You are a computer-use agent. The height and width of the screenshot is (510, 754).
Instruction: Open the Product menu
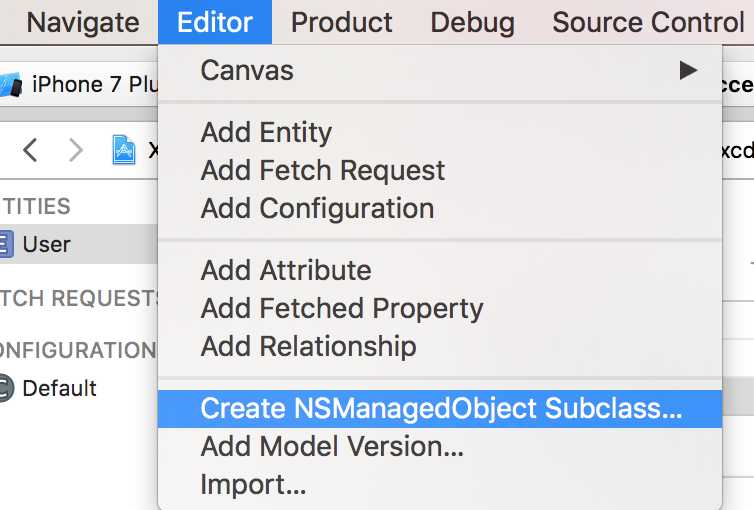coord(341,23)
